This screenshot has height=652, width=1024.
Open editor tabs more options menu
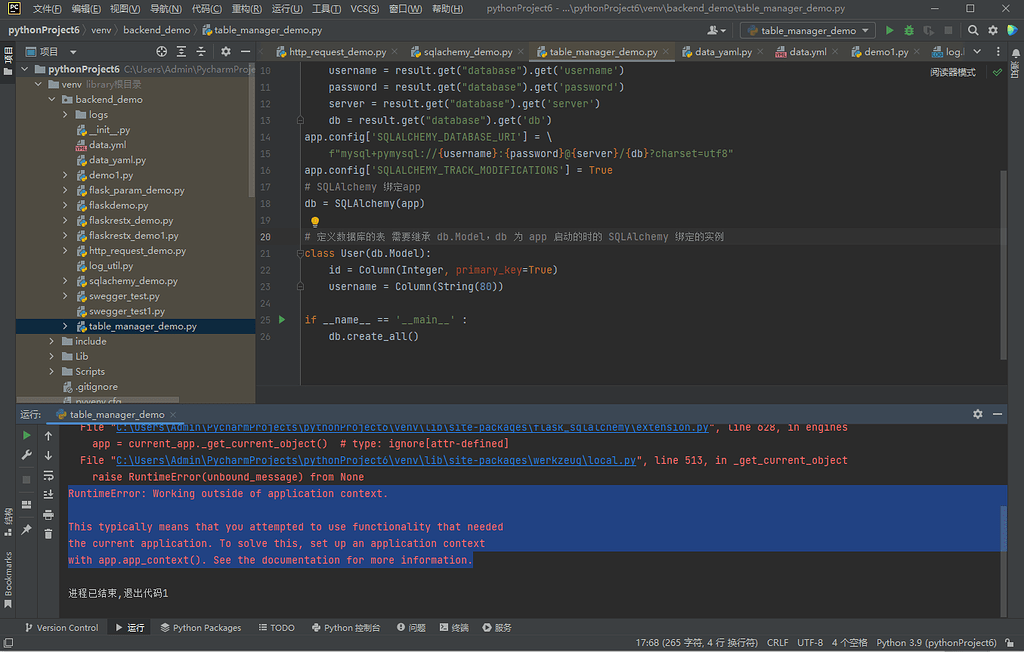998,52
